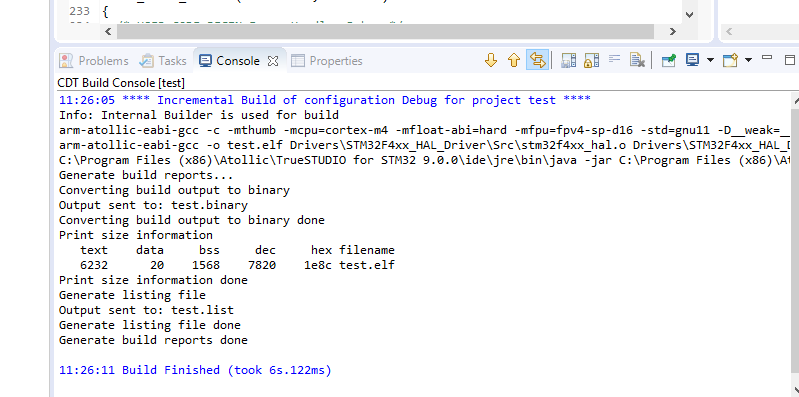
Task: Click the arm-atollic-eabi-gcc -c compile line
Action: click(x=424, y=130)
